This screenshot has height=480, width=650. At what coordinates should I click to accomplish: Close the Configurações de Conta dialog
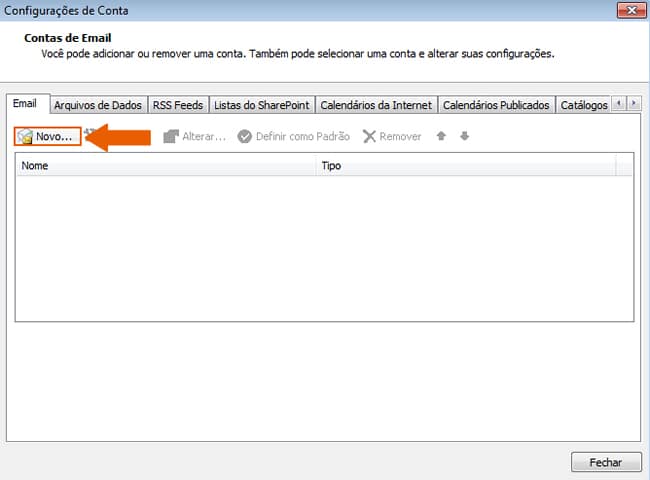(x=631, y=10)
